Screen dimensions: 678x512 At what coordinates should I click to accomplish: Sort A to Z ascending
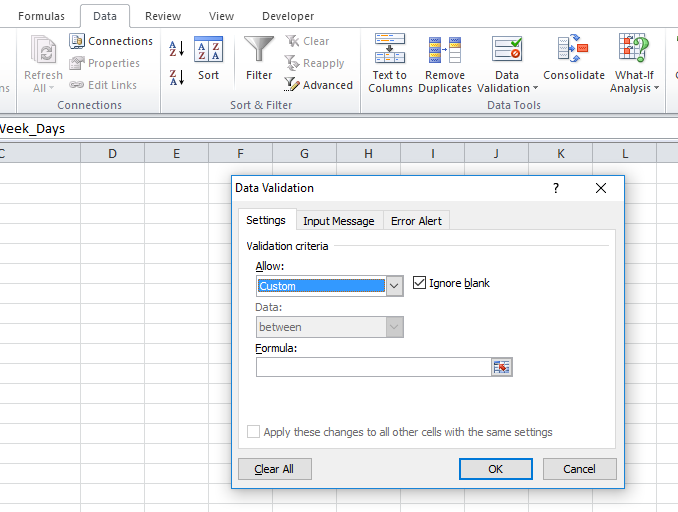[176, 48]
